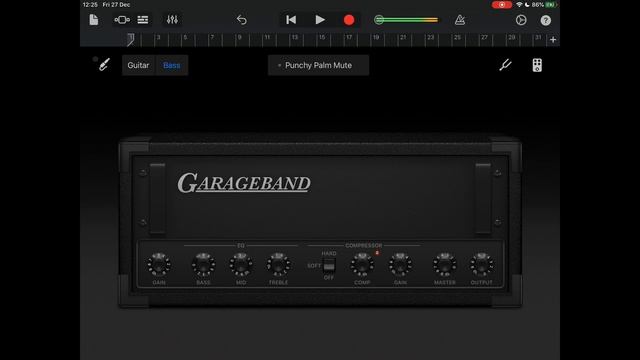Go to beginning of song
Viewport: 640px width, 360px height.
point(291,20)
